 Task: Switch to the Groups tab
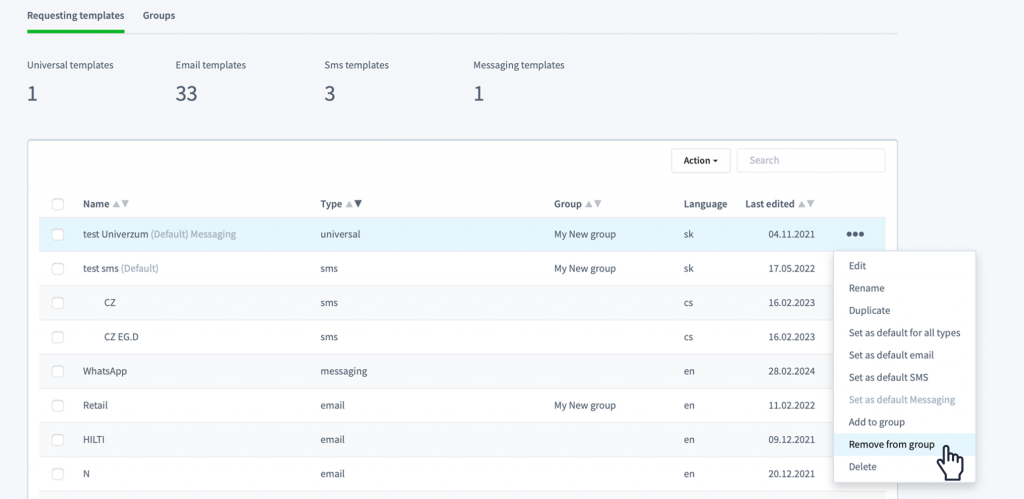point(159,16)
